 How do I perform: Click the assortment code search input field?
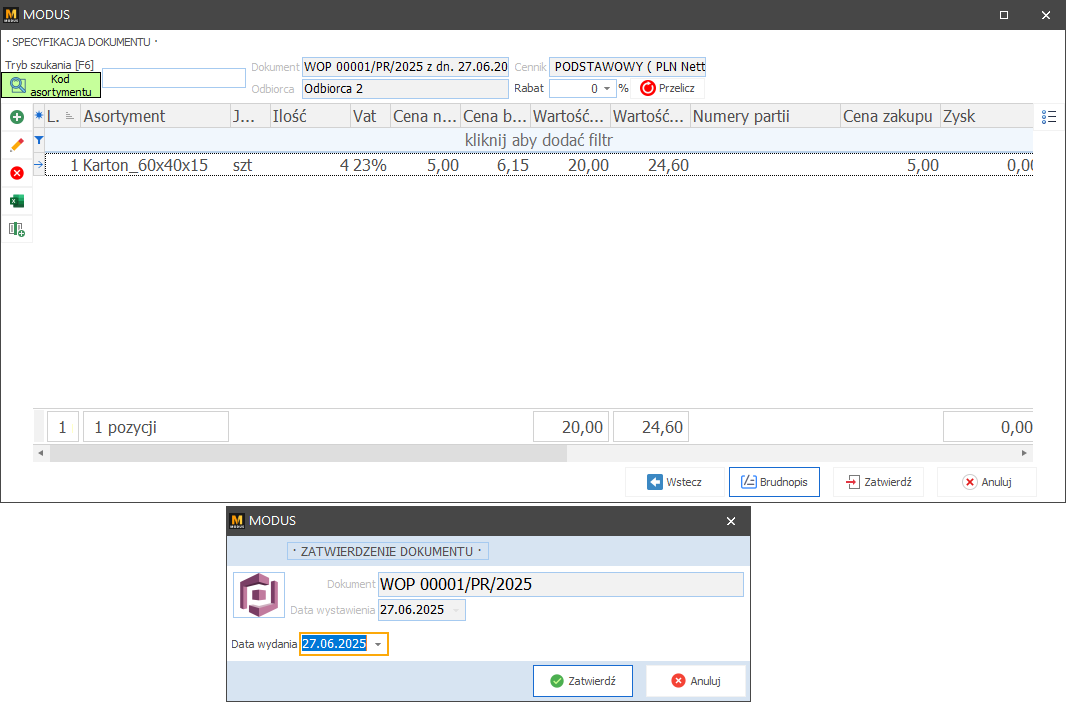point(174,78)
